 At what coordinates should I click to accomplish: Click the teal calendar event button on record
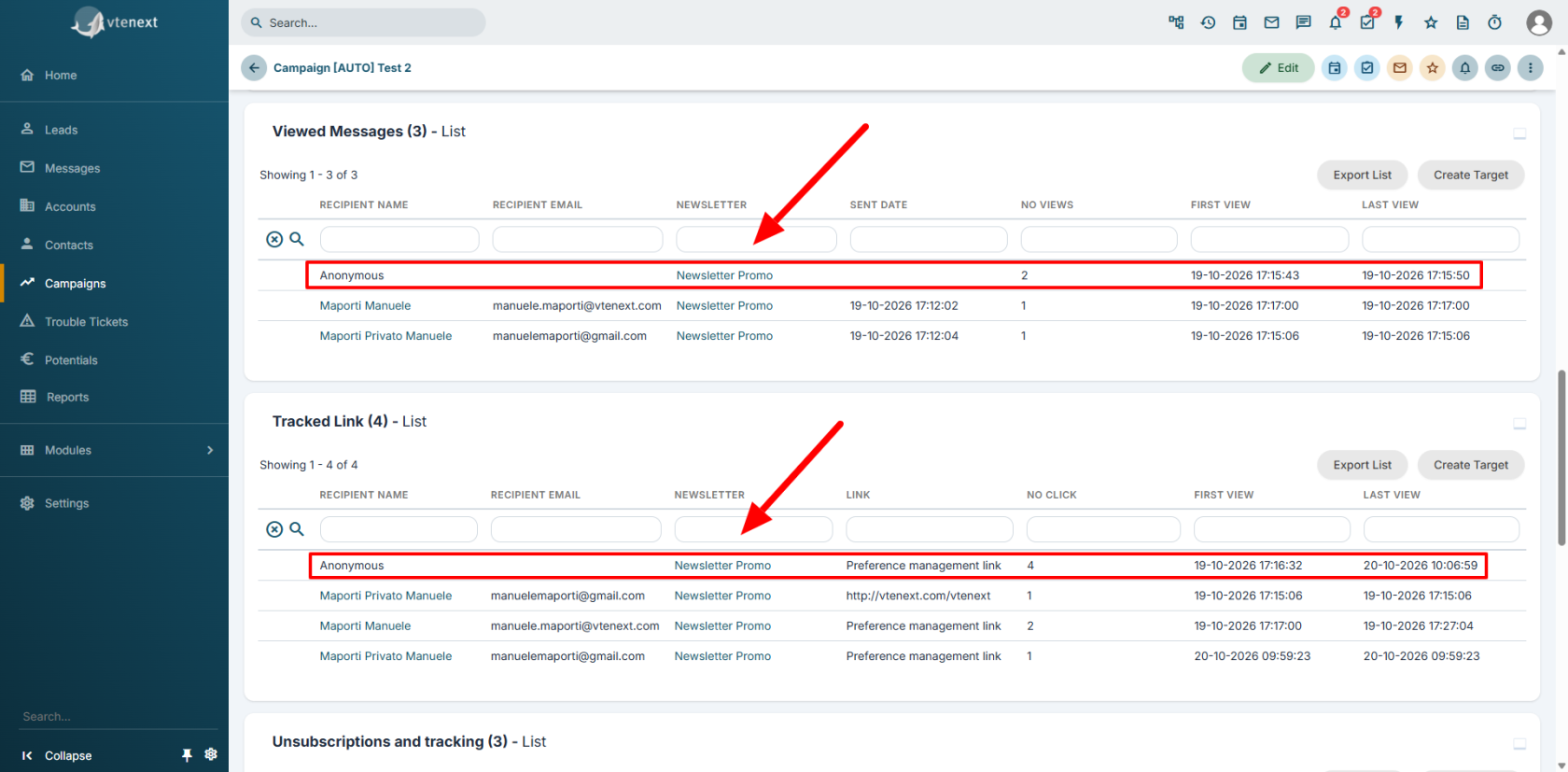point(1335,67)
